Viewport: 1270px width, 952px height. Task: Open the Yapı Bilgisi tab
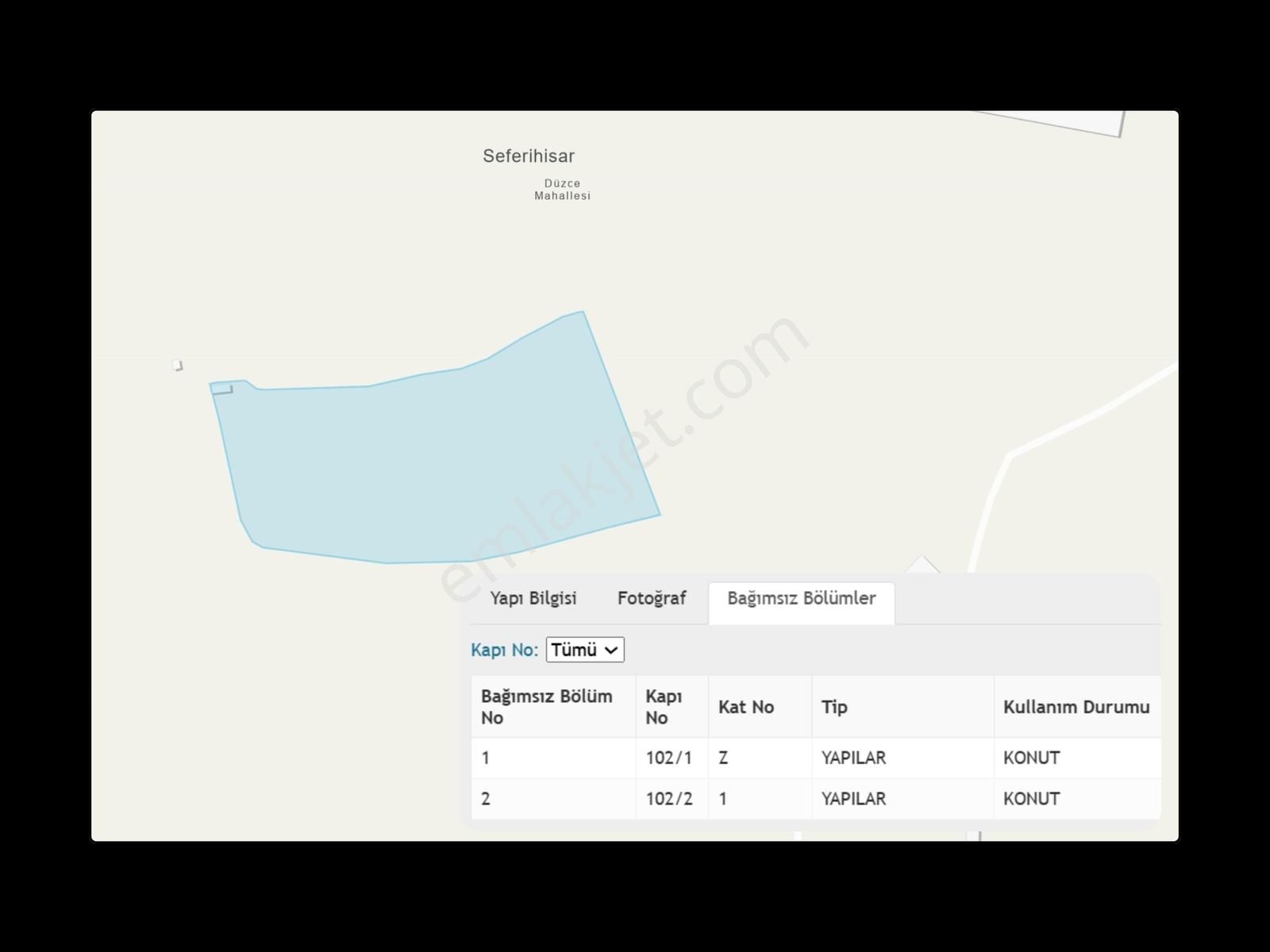point(533,599)
